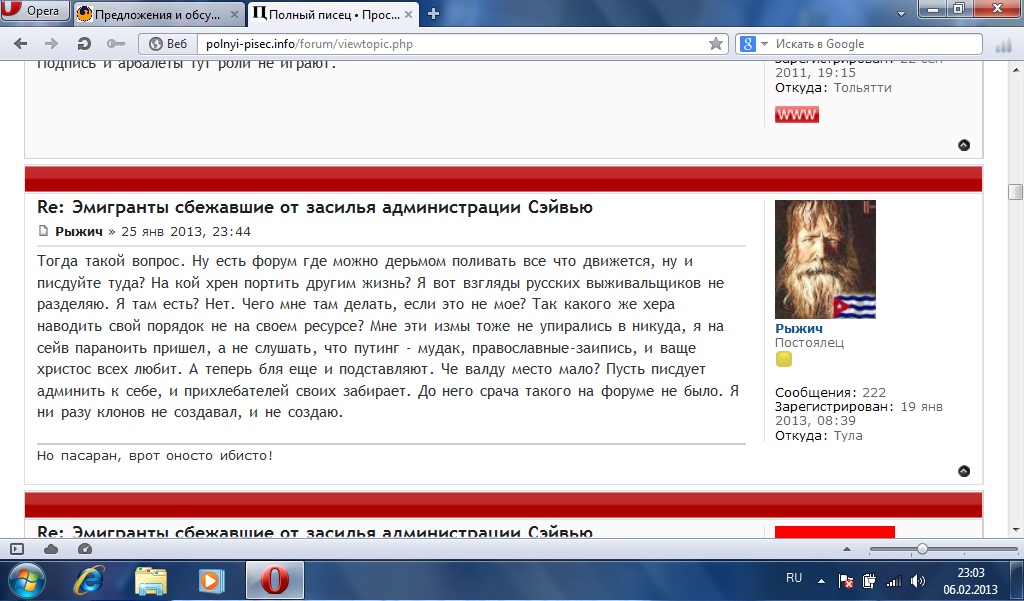Open Opera Link cloud icon
Screen dimensions: 1024x601
tap(51, 549)
